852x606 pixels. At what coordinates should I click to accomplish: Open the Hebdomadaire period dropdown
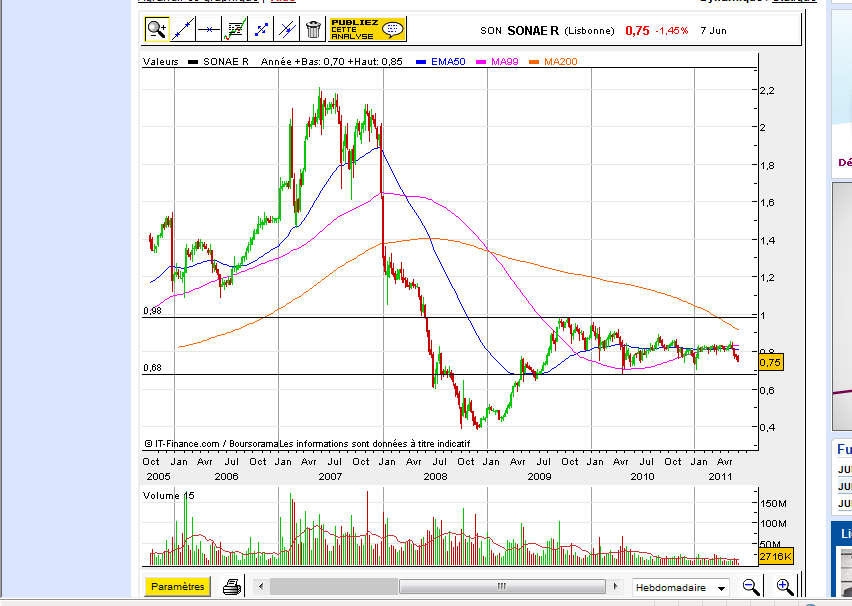[681, 588]
